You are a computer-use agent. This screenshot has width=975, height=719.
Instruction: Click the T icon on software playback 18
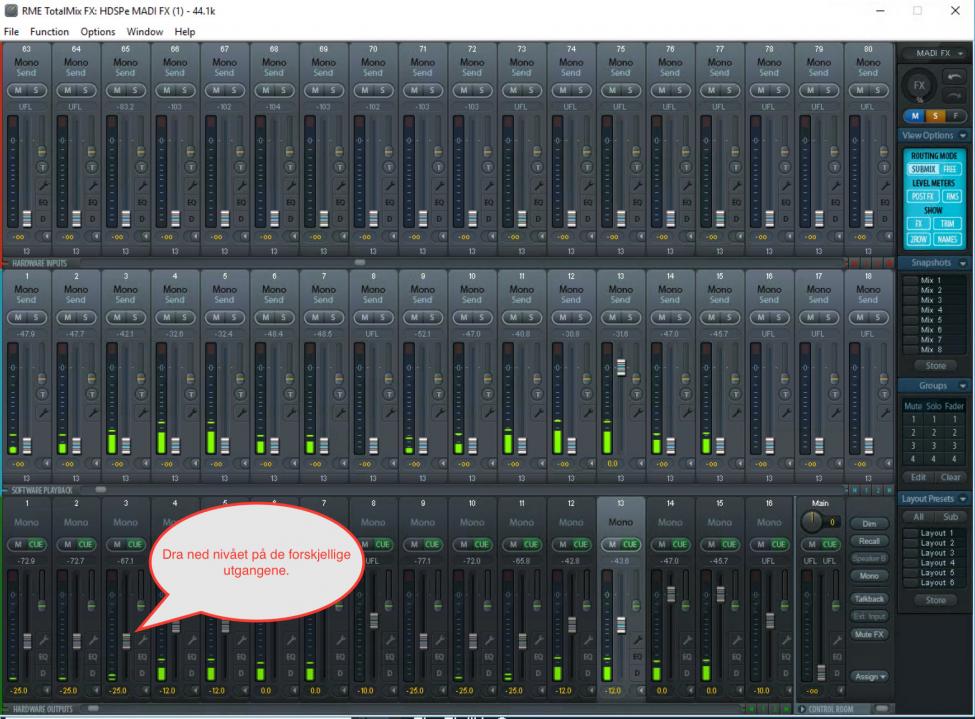885,394
